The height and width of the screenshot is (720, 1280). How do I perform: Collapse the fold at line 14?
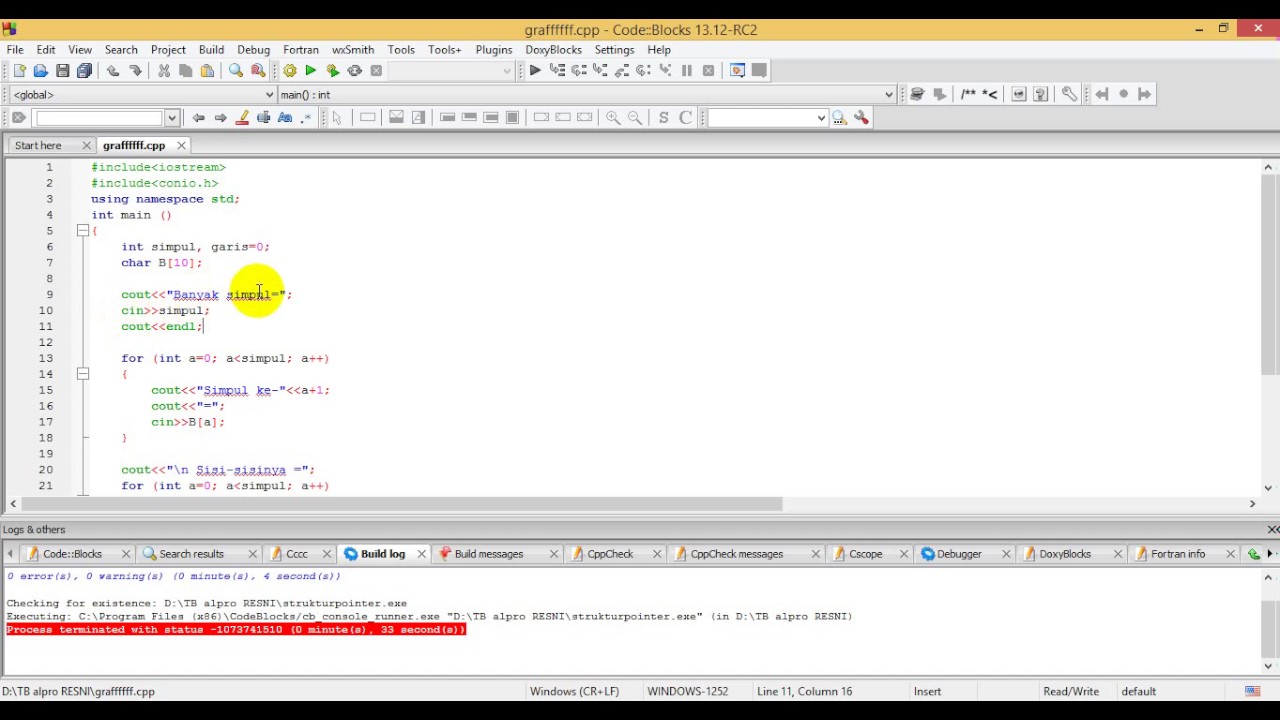(x=83, y=374)
